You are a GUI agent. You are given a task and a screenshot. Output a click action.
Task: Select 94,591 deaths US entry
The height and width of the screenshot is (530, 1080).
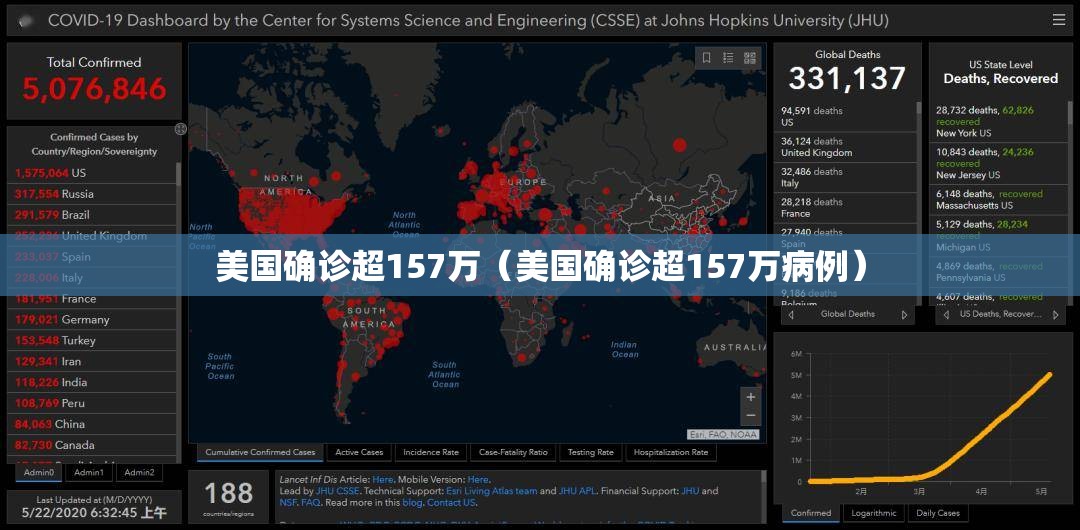click(x=847, y=116)
